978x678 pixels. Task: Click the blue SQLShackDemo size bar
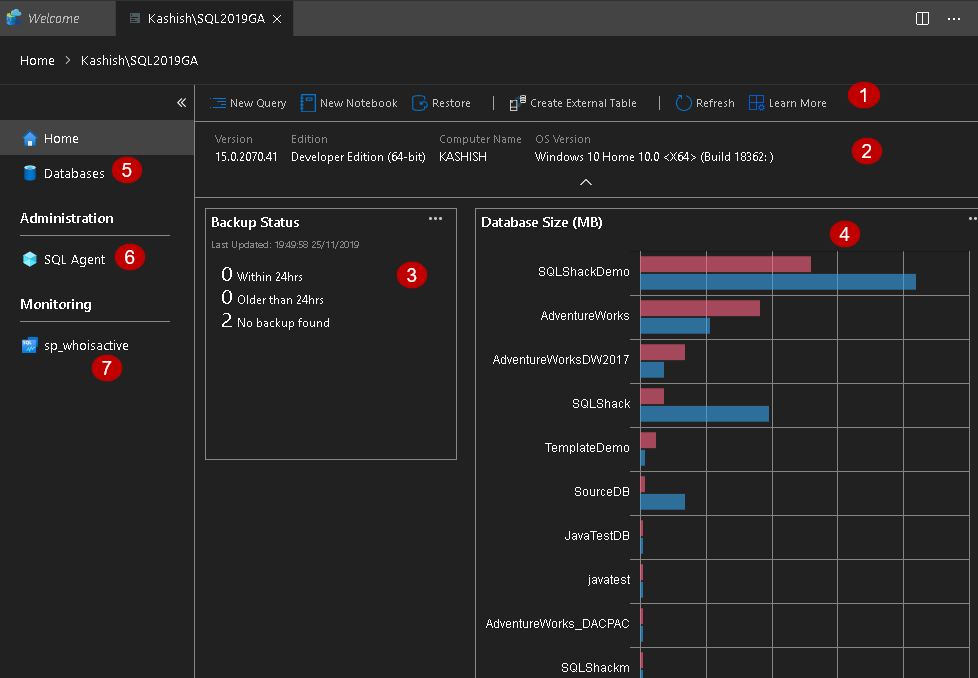coord(777,282)
